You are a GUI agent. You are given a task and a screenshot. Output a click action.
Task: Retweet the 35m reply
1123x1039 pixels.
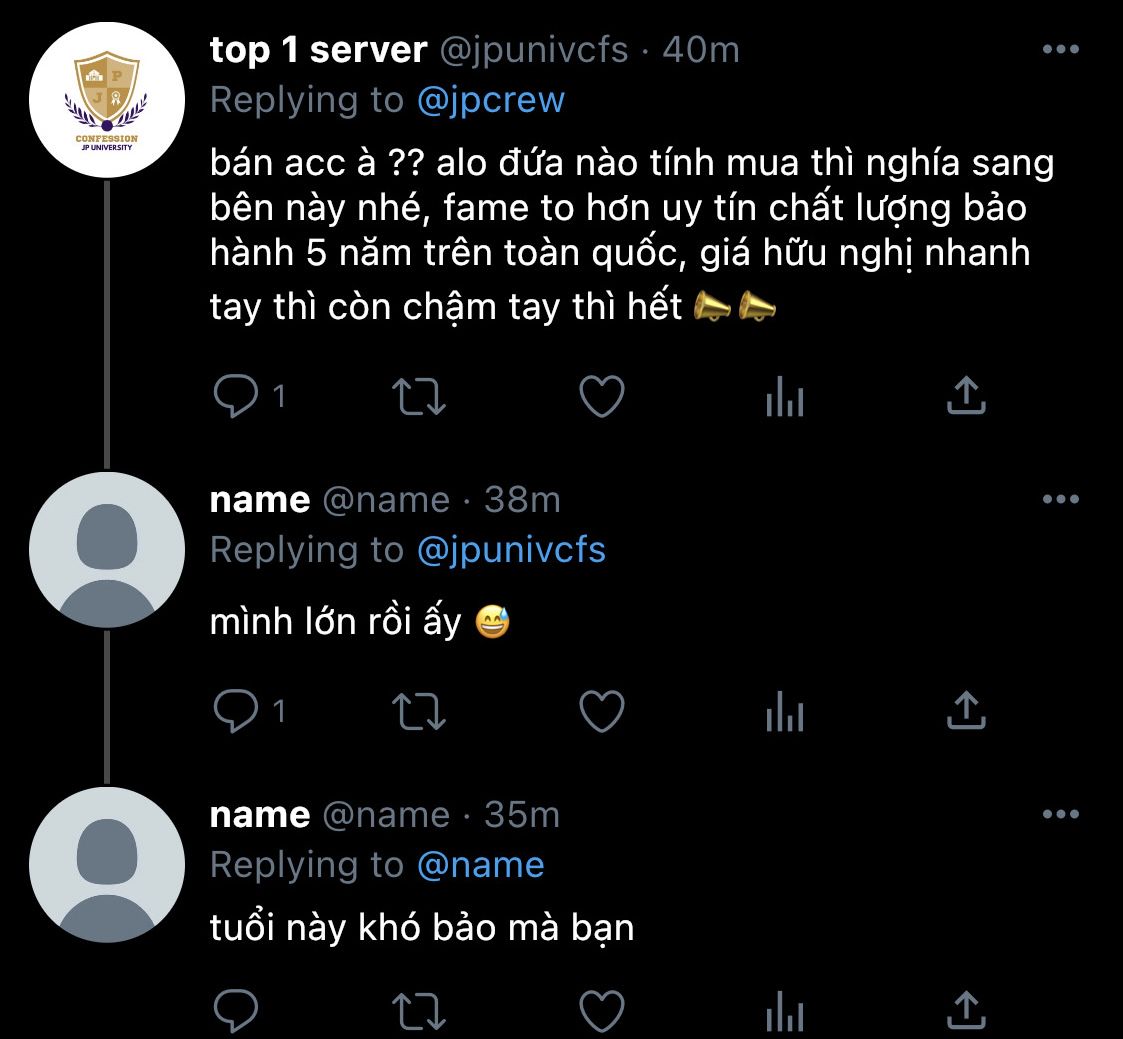pyautogui.click(x=419, y=1011)
